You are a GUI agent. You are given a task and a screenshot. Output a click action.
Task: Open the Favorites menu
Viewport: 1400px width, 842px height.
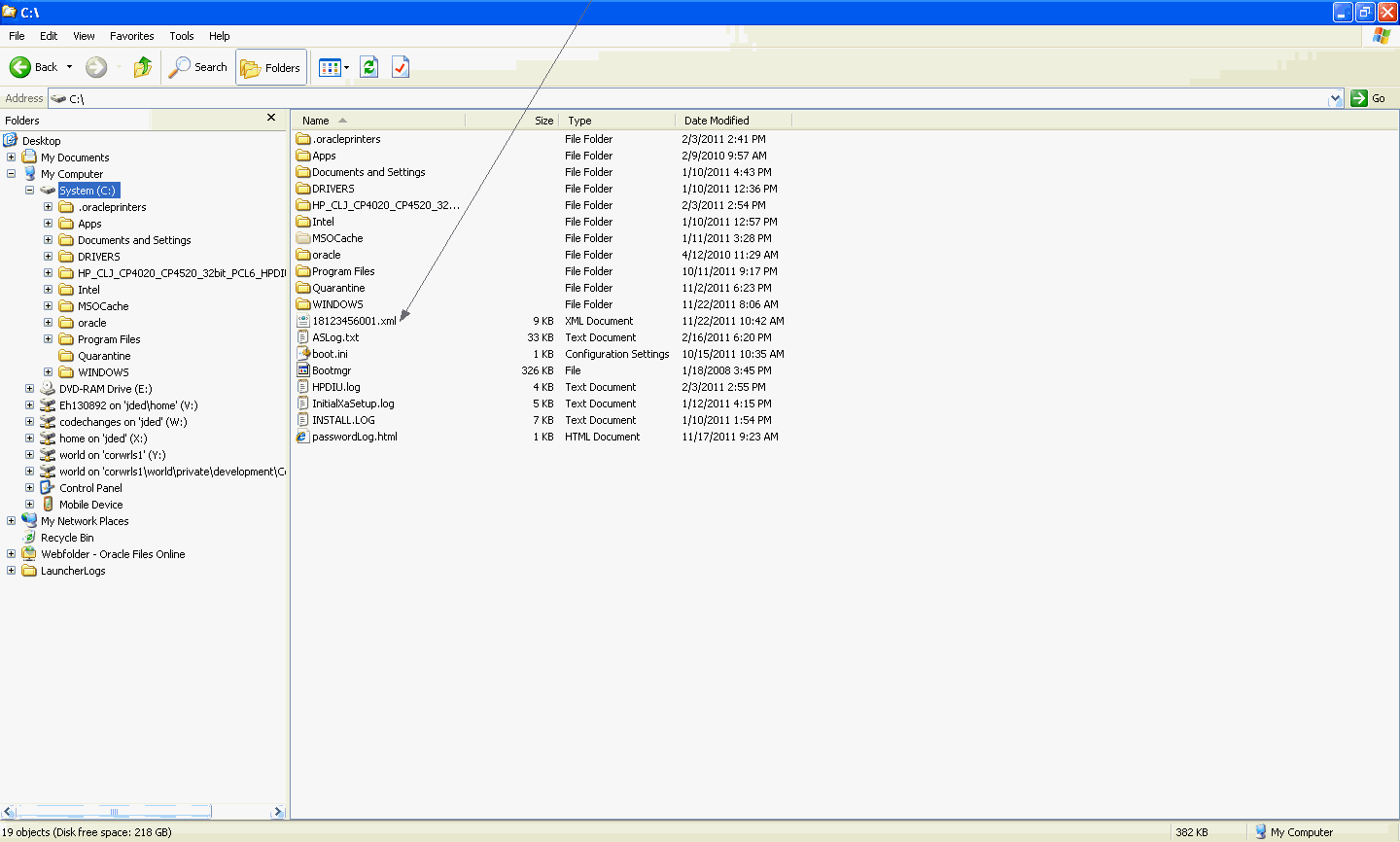(131, 36)
